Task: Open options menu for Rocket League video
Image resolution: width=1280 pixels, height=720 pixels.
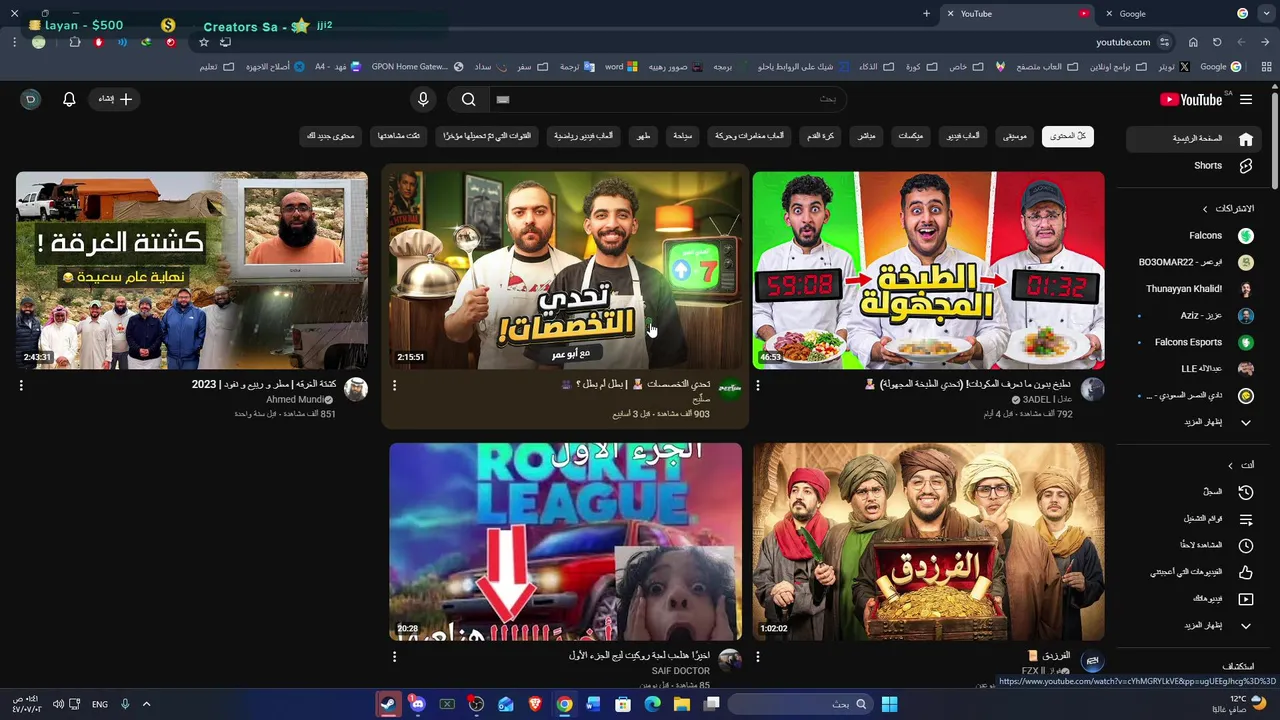Action: point(394,657)
